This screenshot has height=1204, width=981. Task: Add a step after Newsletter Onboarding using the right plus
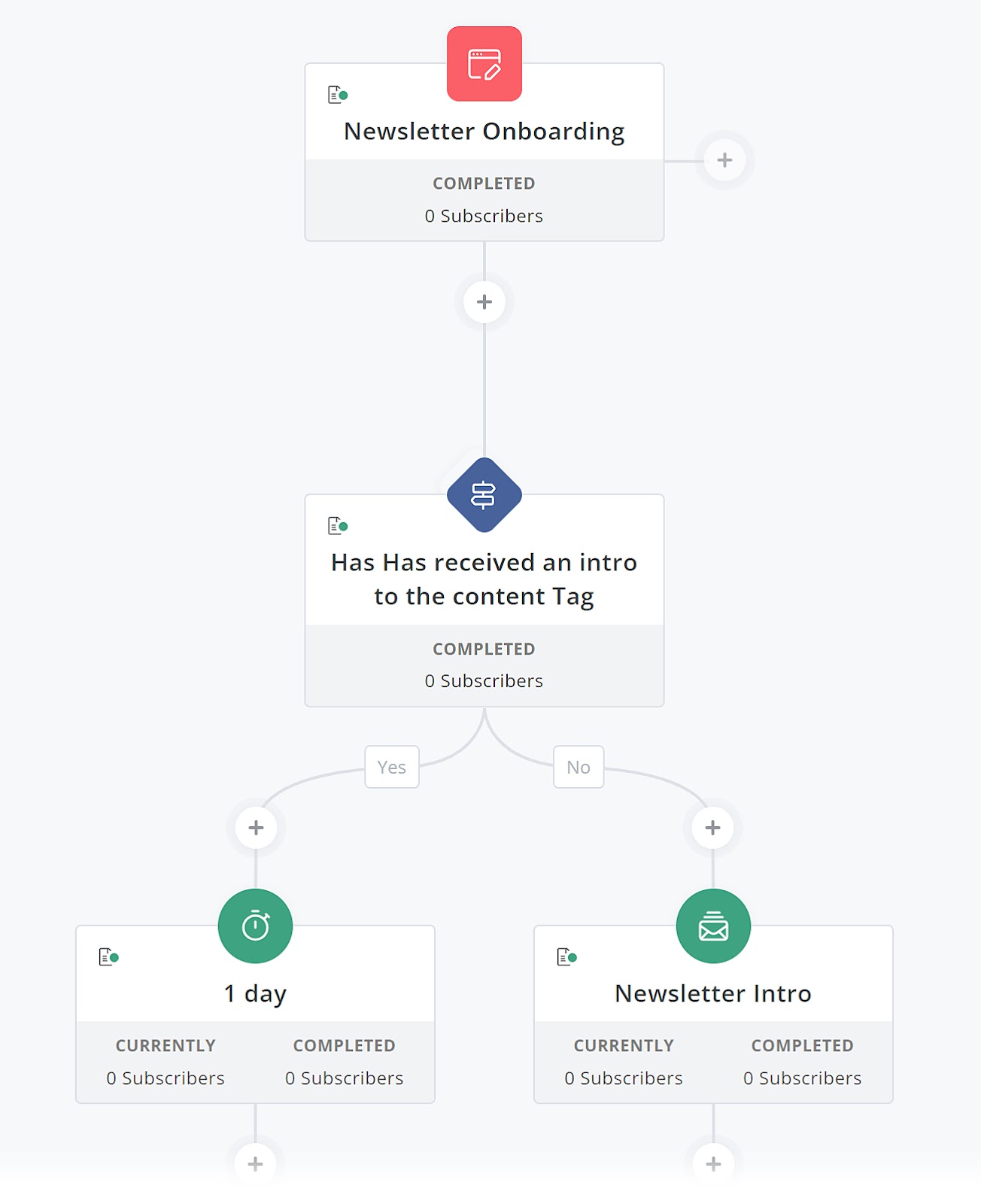point(724,159)
